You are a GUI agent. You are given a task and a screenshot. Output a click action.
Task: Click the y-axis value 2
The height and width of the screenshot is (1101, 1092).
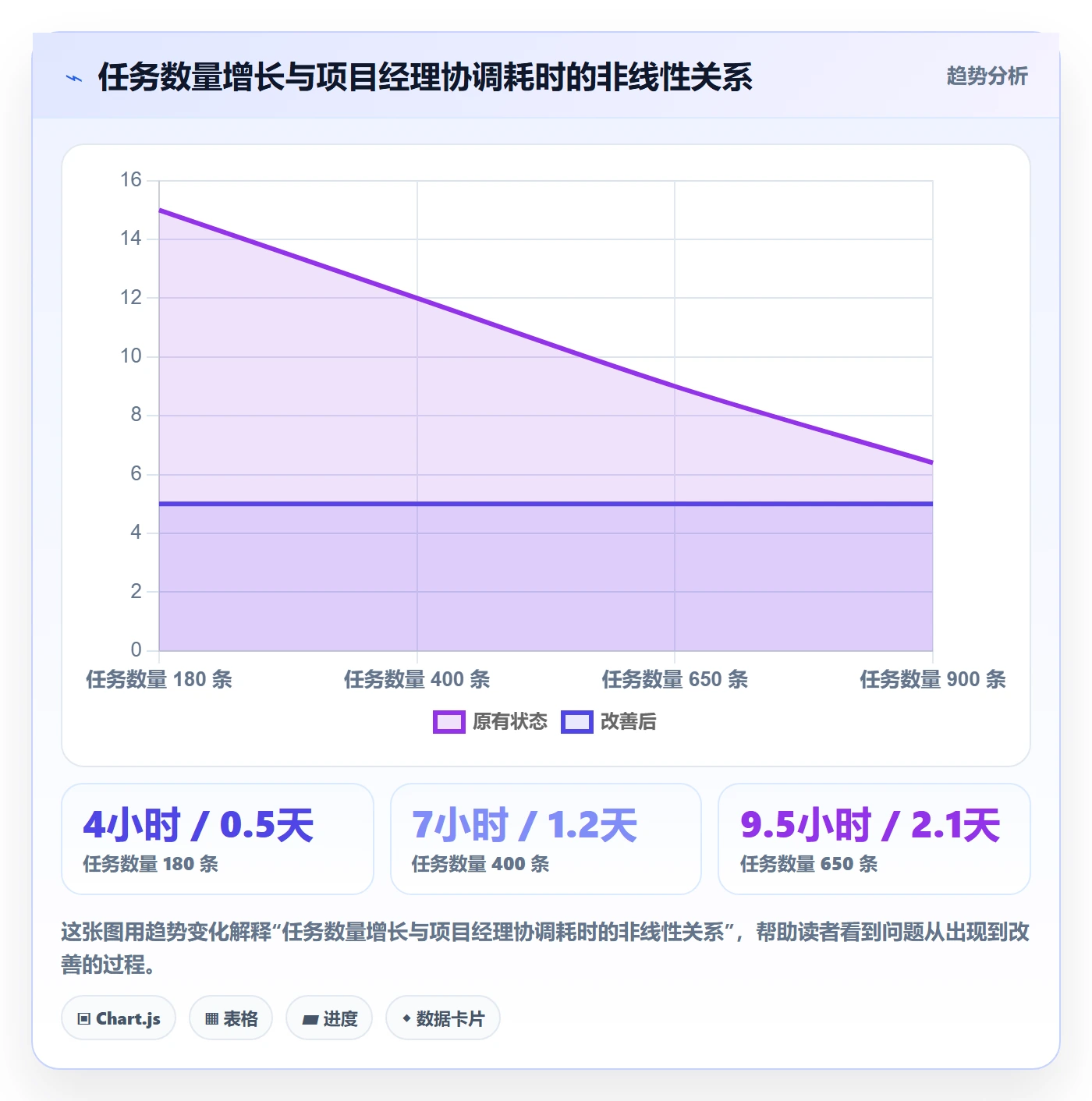(136, 591)
